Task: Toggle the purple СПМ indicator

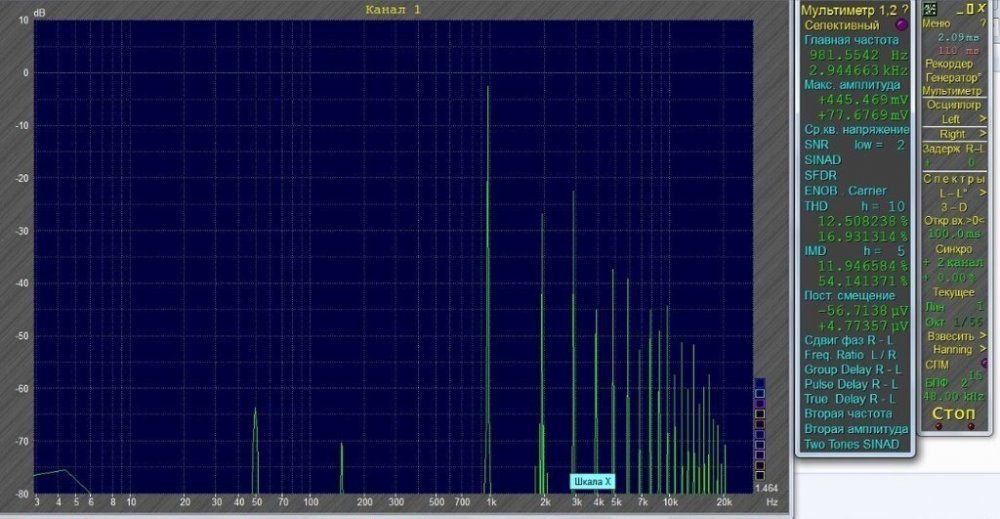Action: tap(985, 364)
